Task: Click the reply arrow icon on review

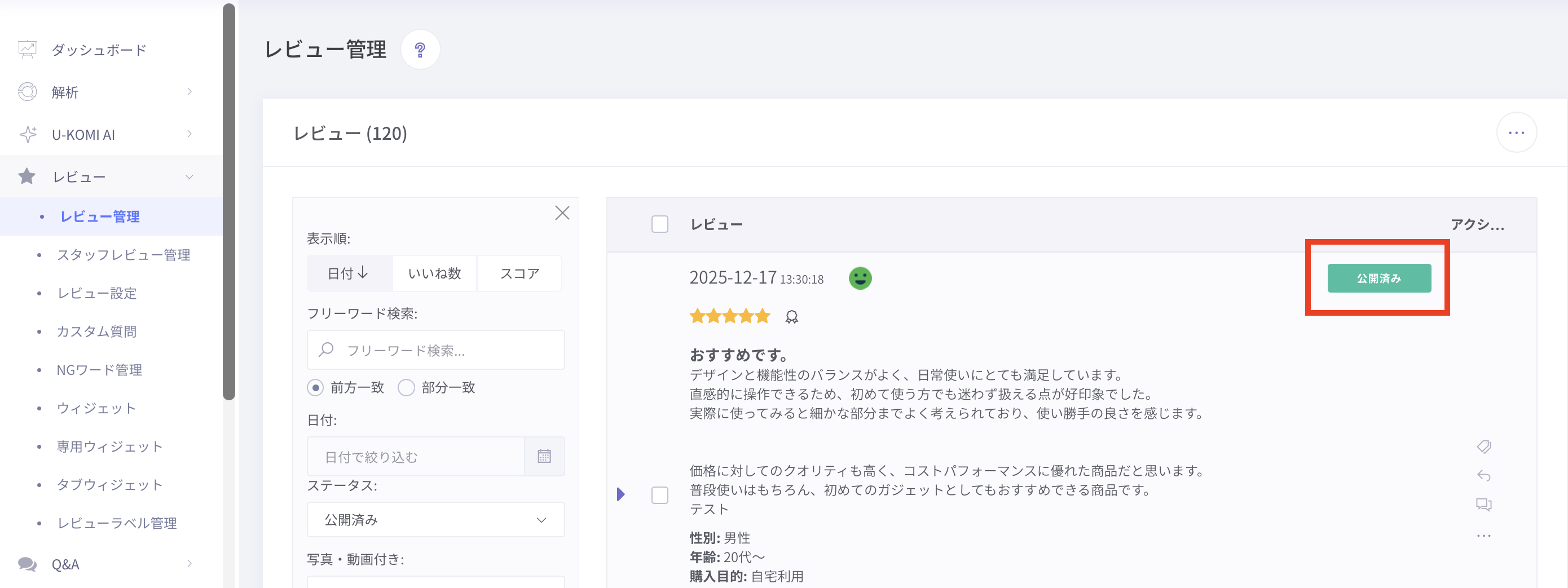Action: pyautogui.click(x=1483, y=475)
